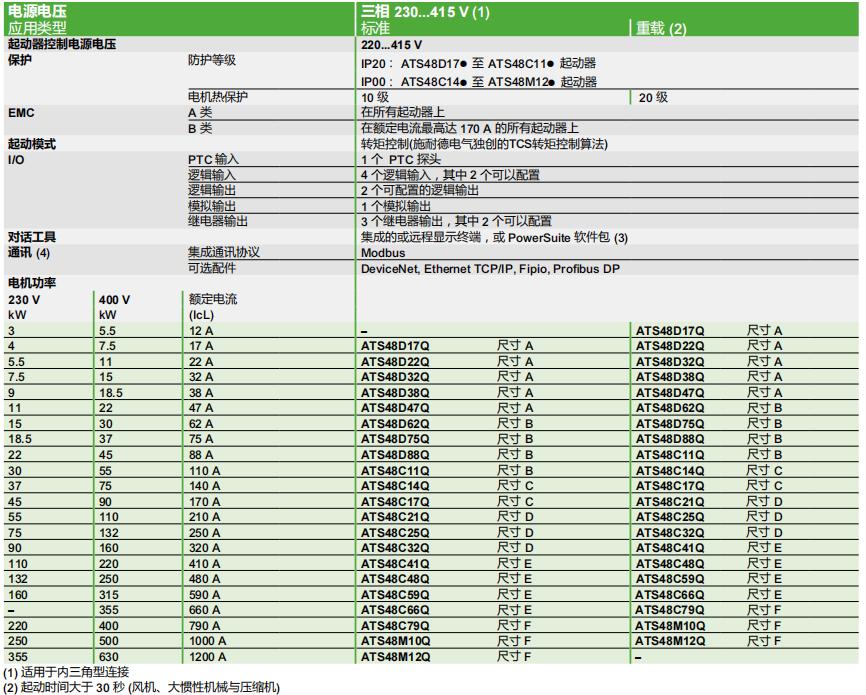The height and width of the screenshot is (695, 866).
Task: Click the 'A 类' label
Action: tap(200, 113)
